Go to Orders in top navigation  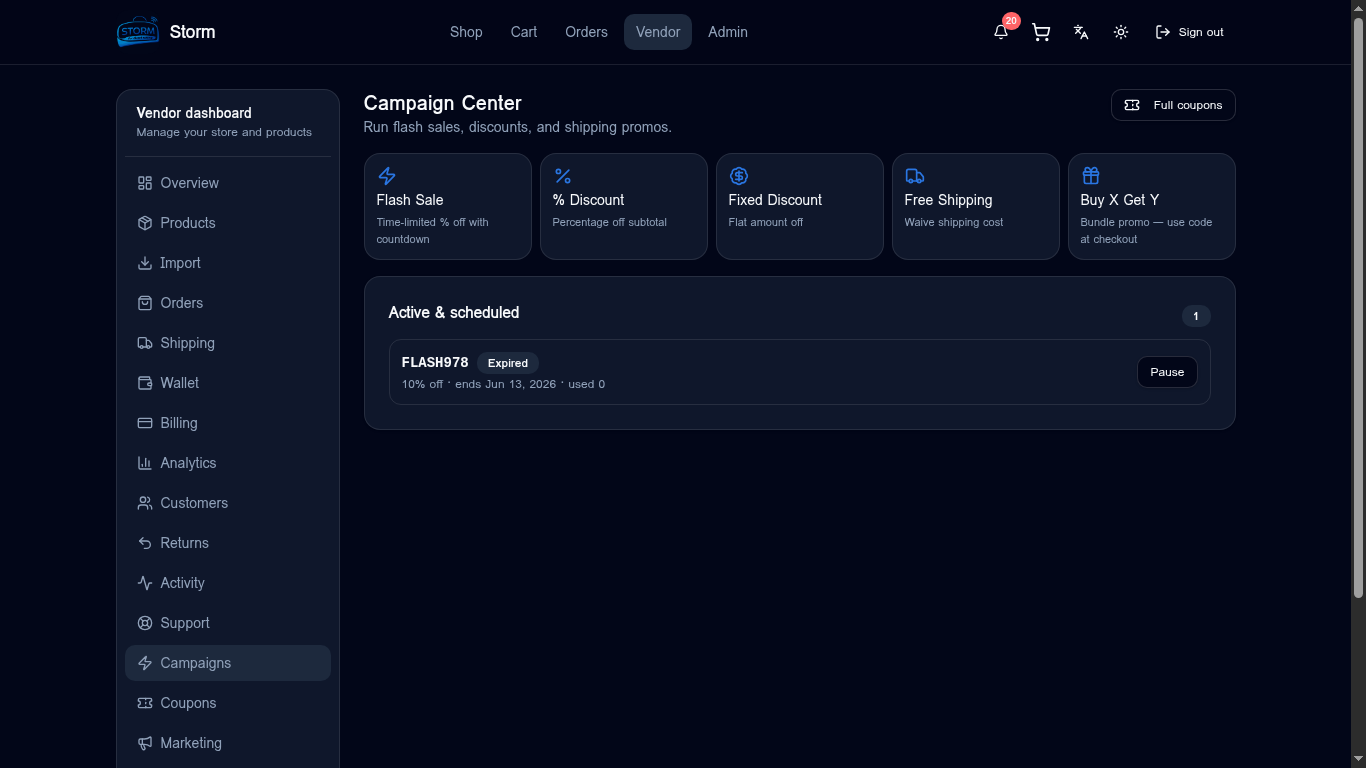[x=586, y=32]
